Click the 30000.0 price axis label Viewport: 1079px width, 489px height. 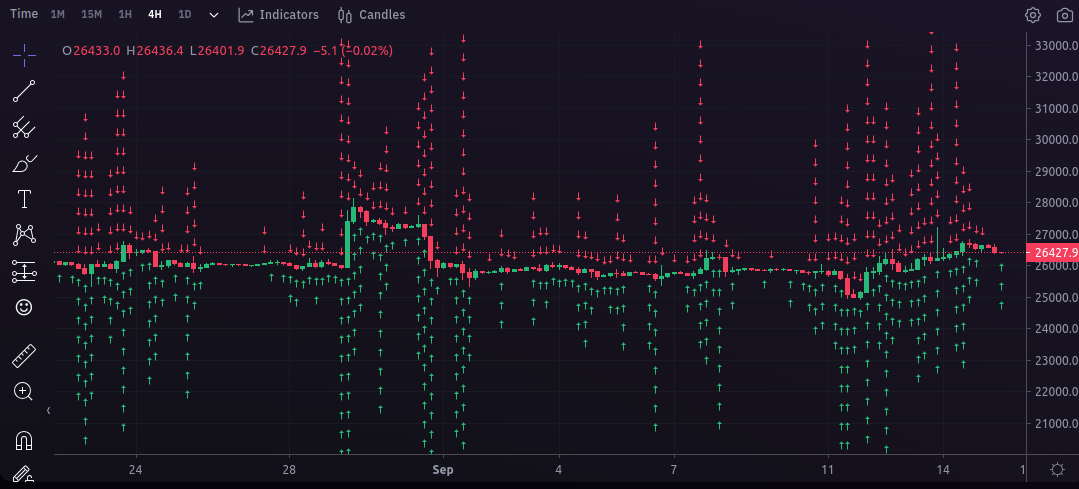pyautogui.click(x=1056, y=140)
